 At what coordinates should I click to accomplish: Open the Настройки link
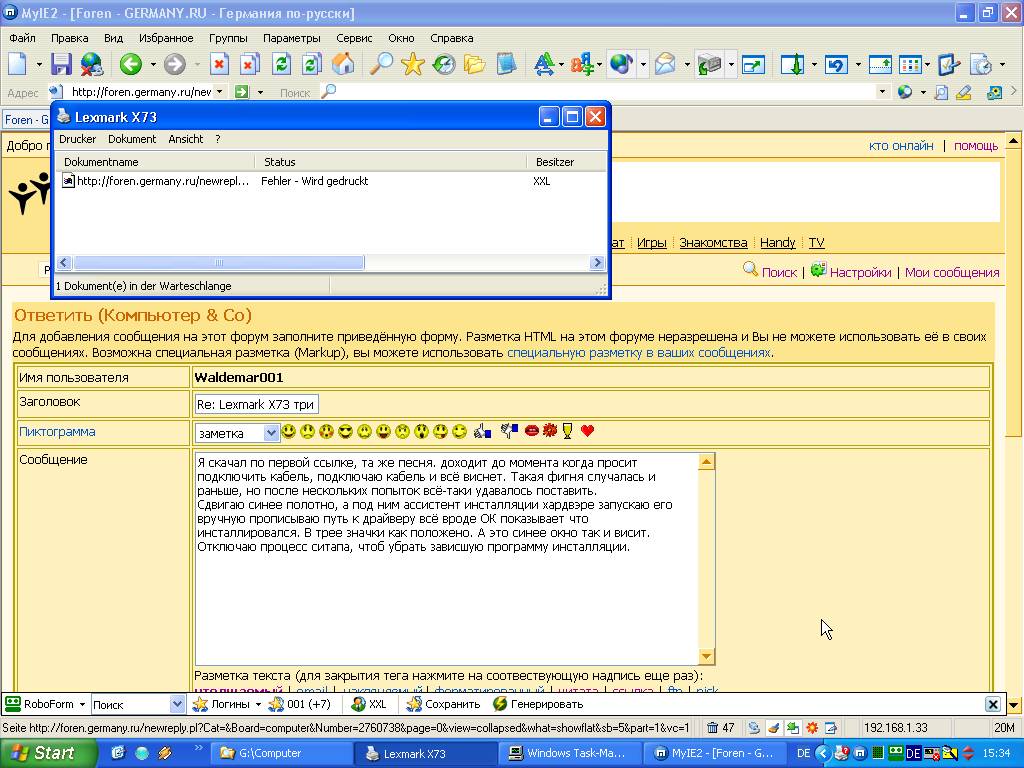pos(860,272)
